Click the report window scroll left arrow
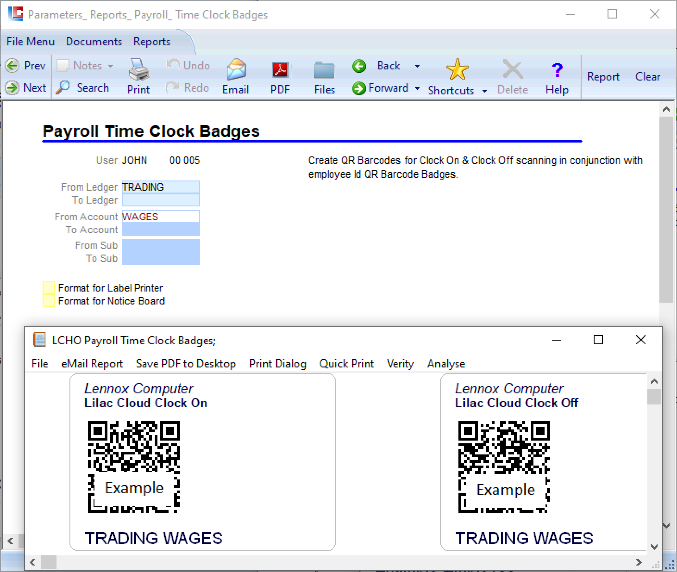Screen dimensions: 677x572 [x=33, y=562]
